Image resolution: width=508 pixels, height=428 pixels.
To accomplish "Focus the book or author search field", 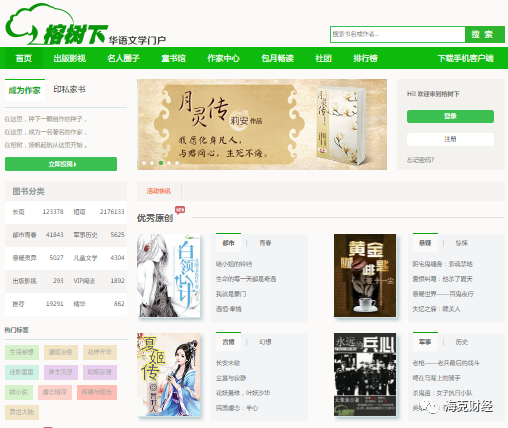I will (x=398, y=34).
